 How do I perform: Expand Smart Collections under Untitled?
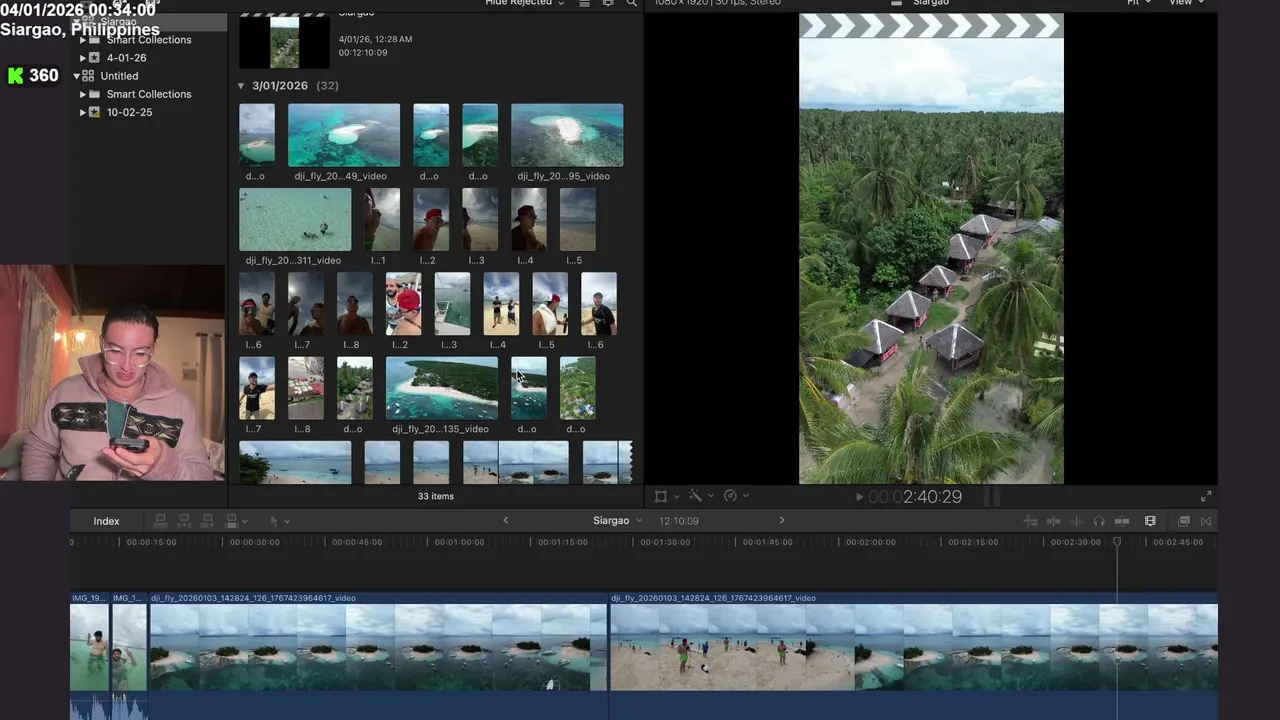tap(83, 94)
